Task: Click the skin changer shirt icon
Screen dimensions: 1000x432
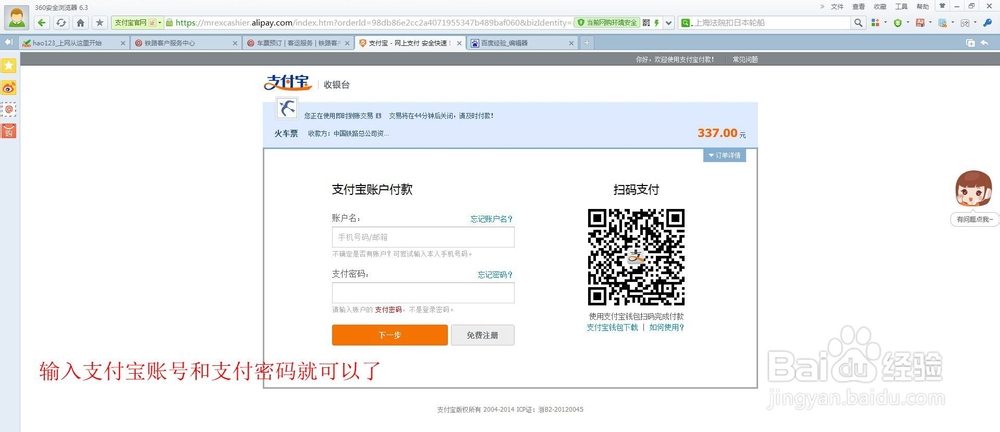Action: (x=941, y=6)
